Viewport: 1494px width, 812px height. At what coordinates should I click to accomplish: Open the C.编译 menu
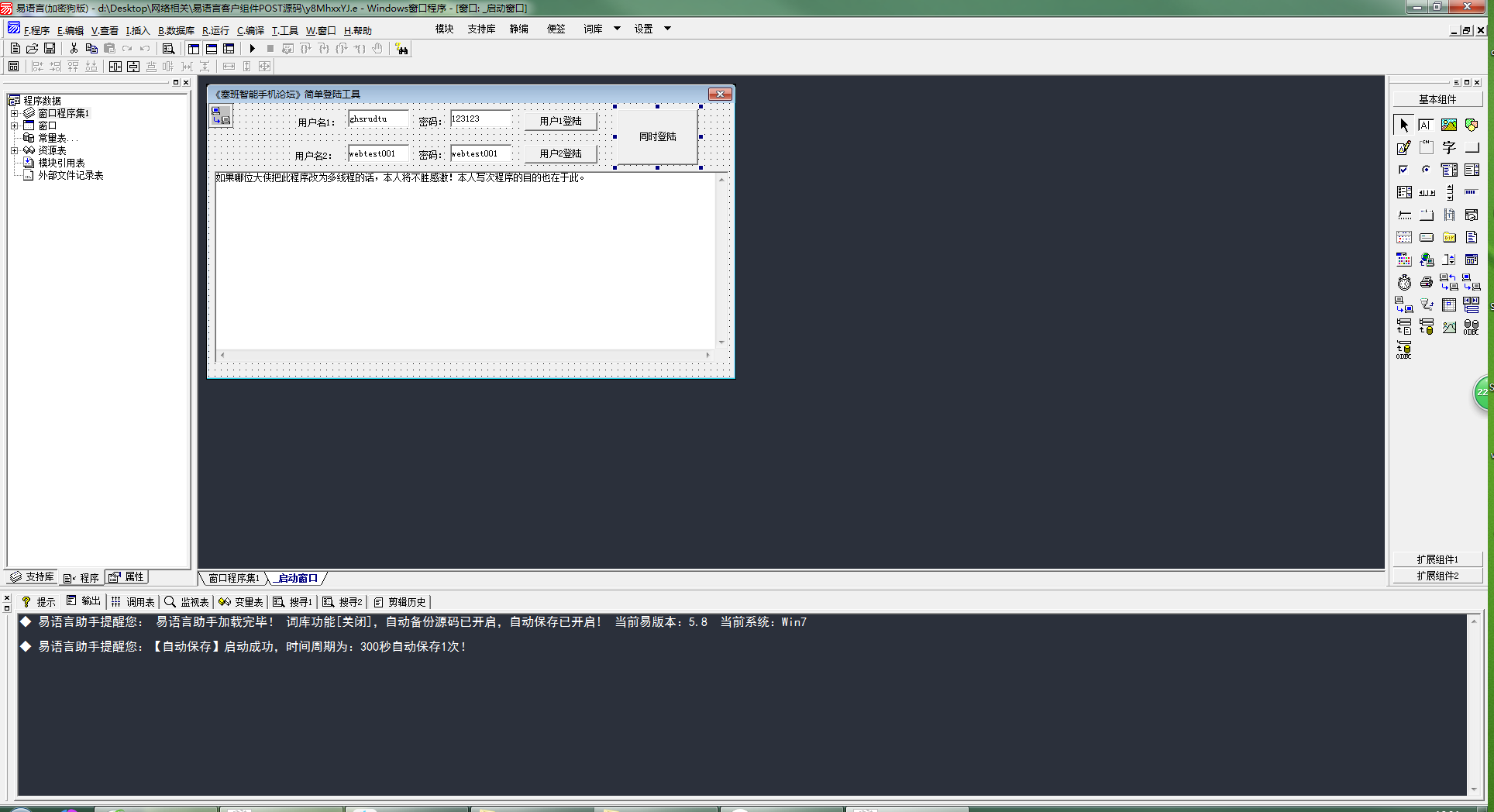(250, 31)
